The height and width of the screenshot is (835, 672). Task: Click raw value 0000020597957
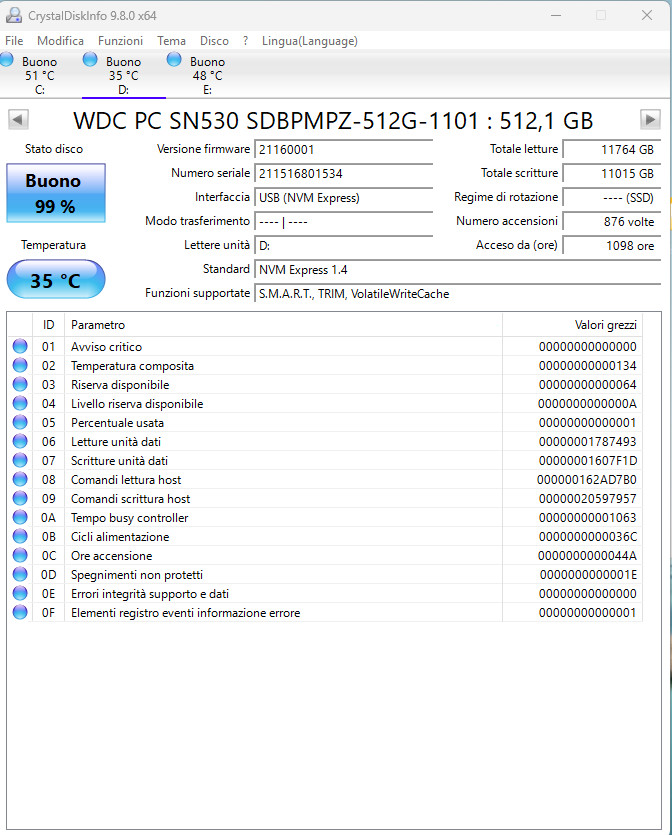pyautogui.click(x=587, y=499)
